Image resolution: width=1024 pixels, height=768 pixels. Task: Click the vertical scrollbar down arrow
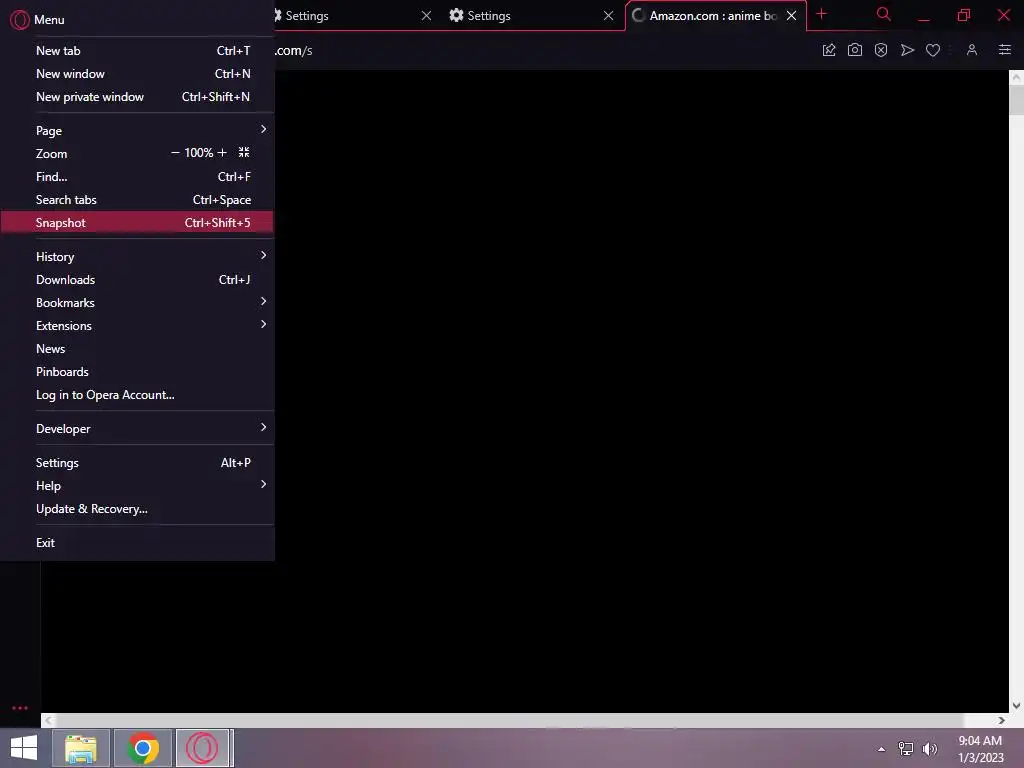coord(1016,706)
